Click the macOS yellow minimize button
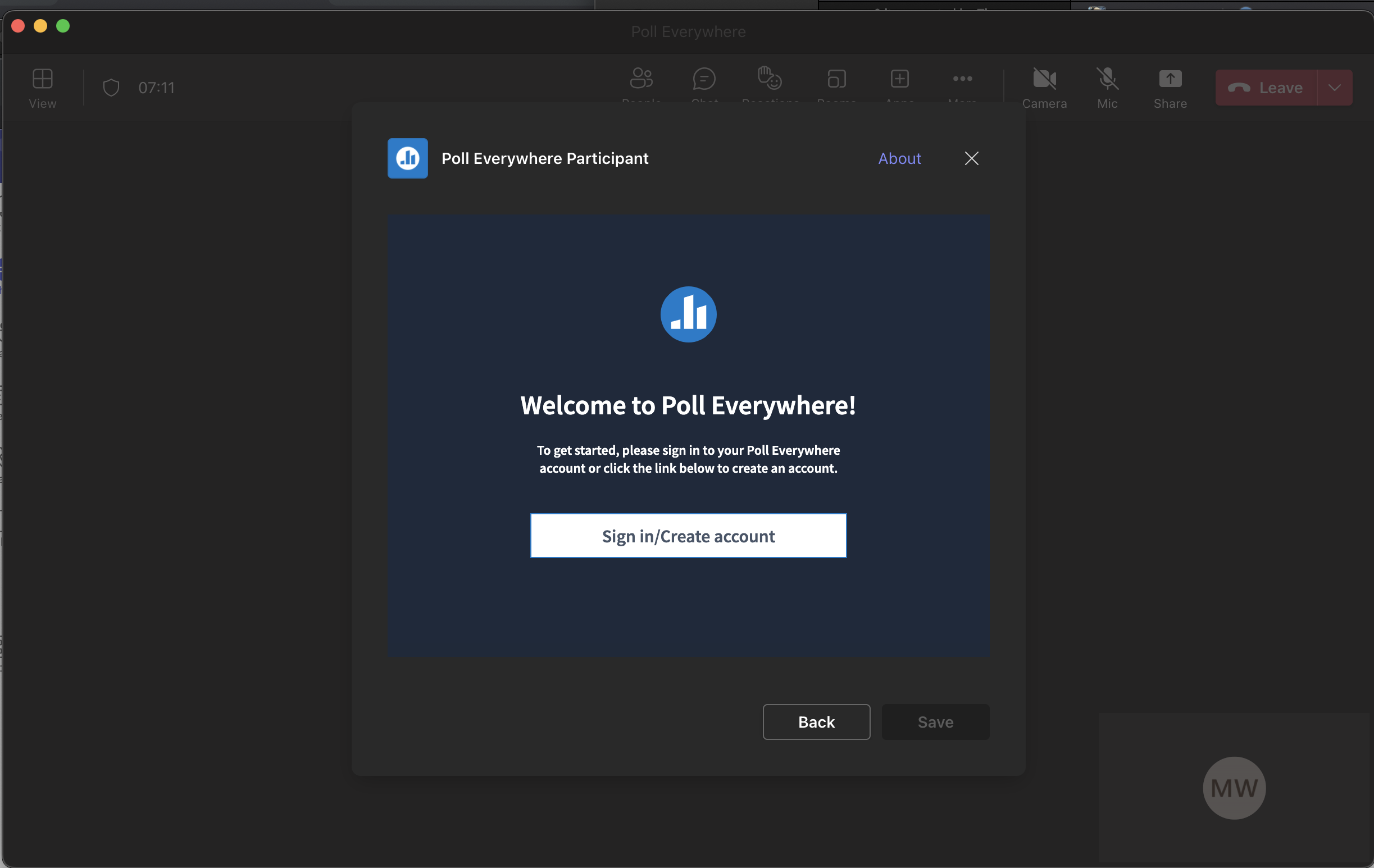The image size is (1374, 868). point(40,26)
